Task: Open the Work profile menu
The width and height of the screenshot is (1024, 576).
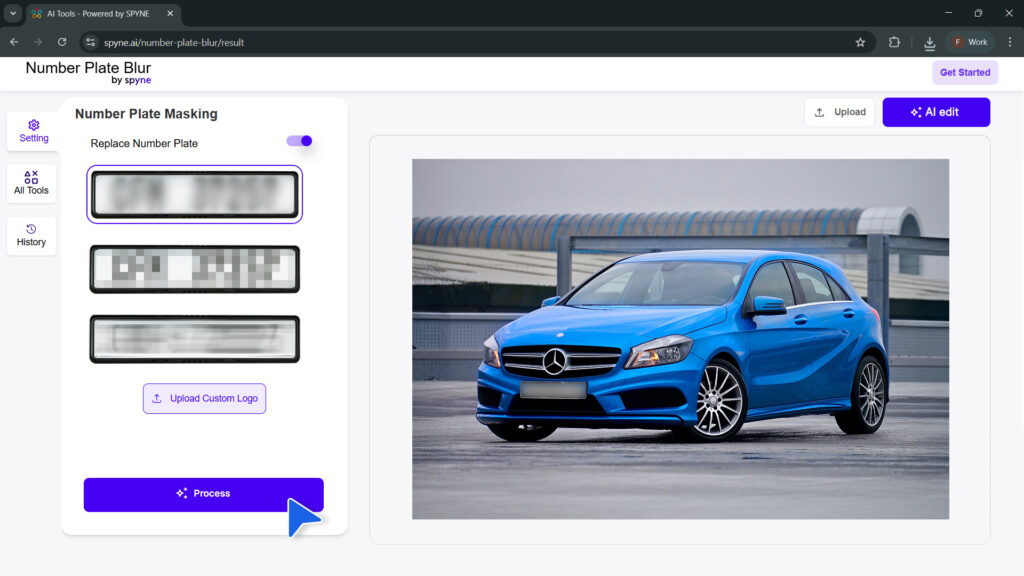Action: (x=970, y=42)
